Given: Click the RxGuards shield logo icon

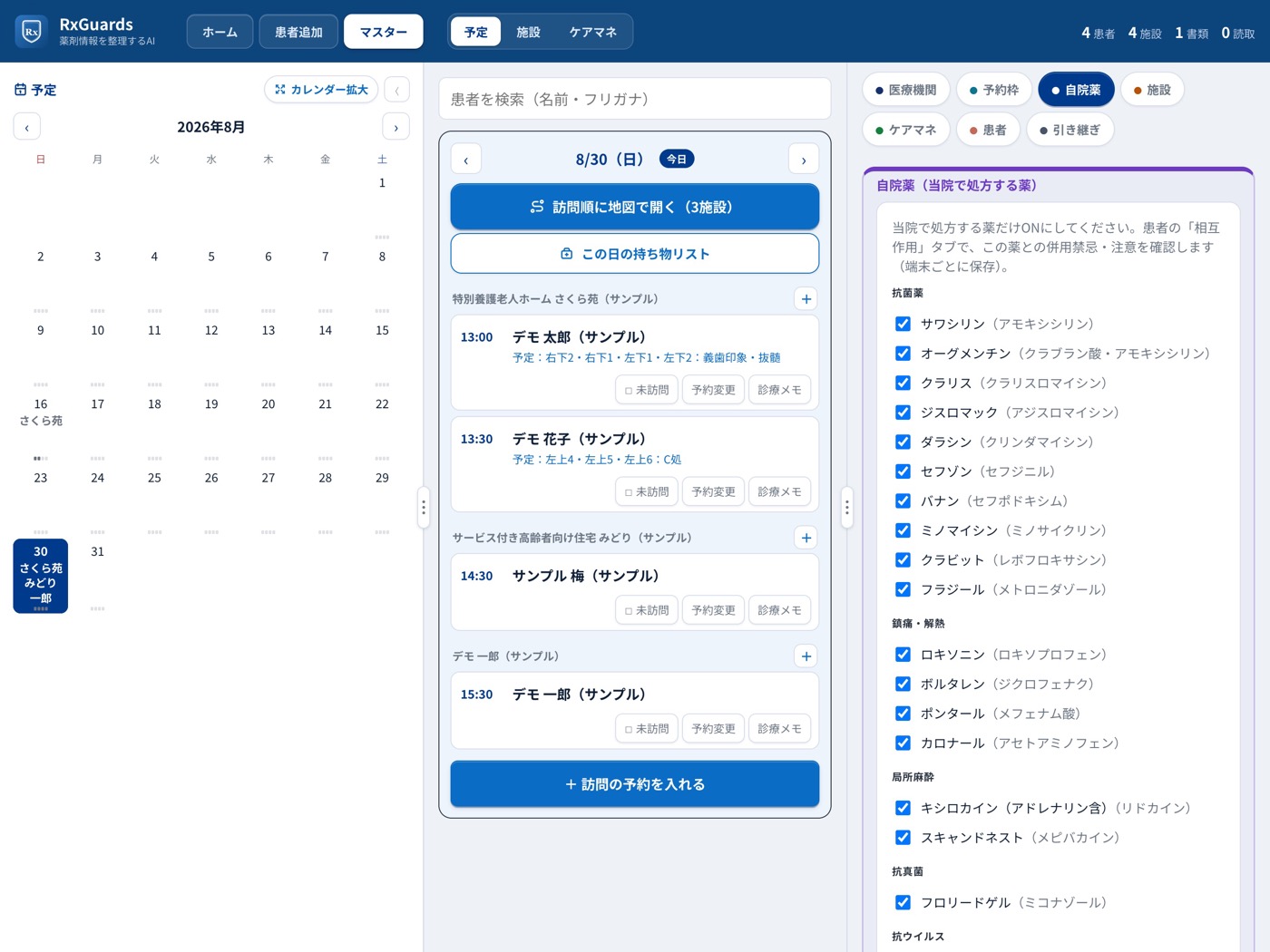Looking at the screenshot, I should 32,32.
